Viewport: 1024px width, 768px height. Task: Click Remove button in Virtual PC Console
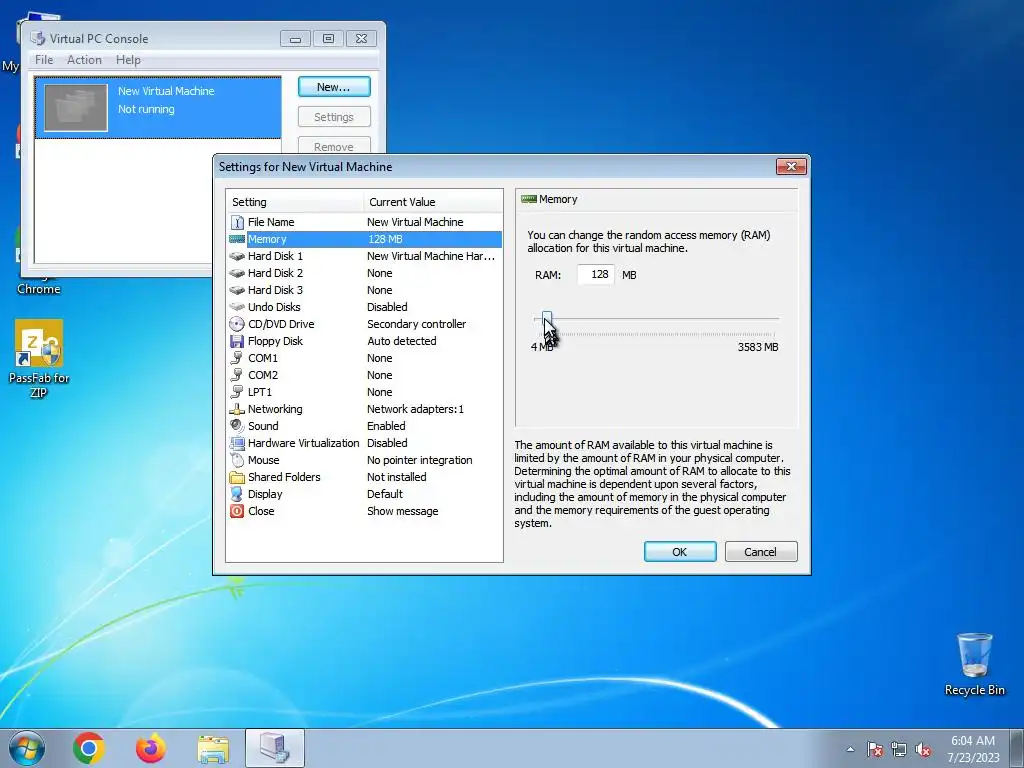pos(334,146)
